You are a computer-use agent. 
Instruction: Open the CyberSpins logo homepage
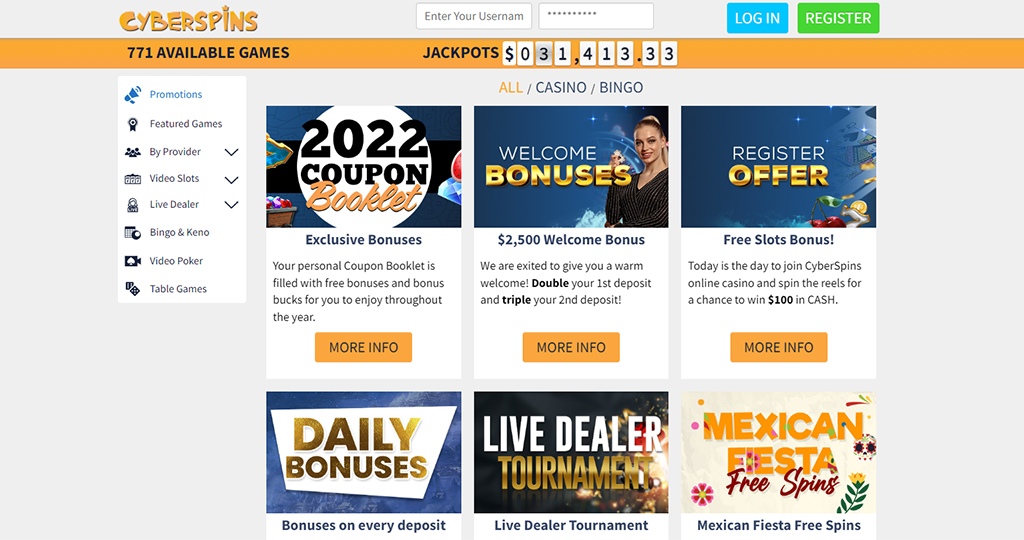(189, 20)
